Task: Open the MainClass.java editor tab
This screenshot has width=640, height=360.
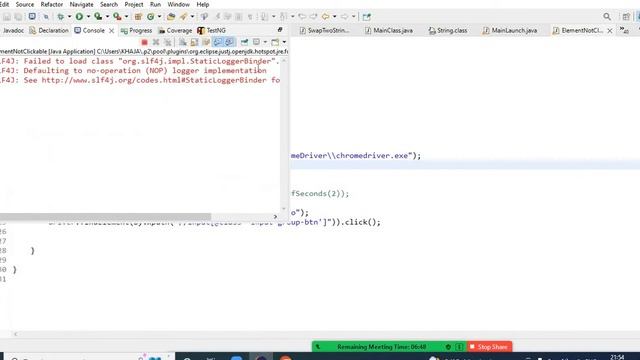Action: [389, 31]
